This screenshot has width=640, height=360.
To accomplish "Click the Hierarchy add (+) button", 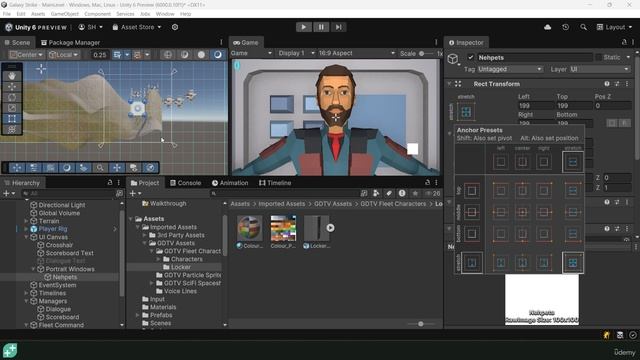I will point(8,193).
